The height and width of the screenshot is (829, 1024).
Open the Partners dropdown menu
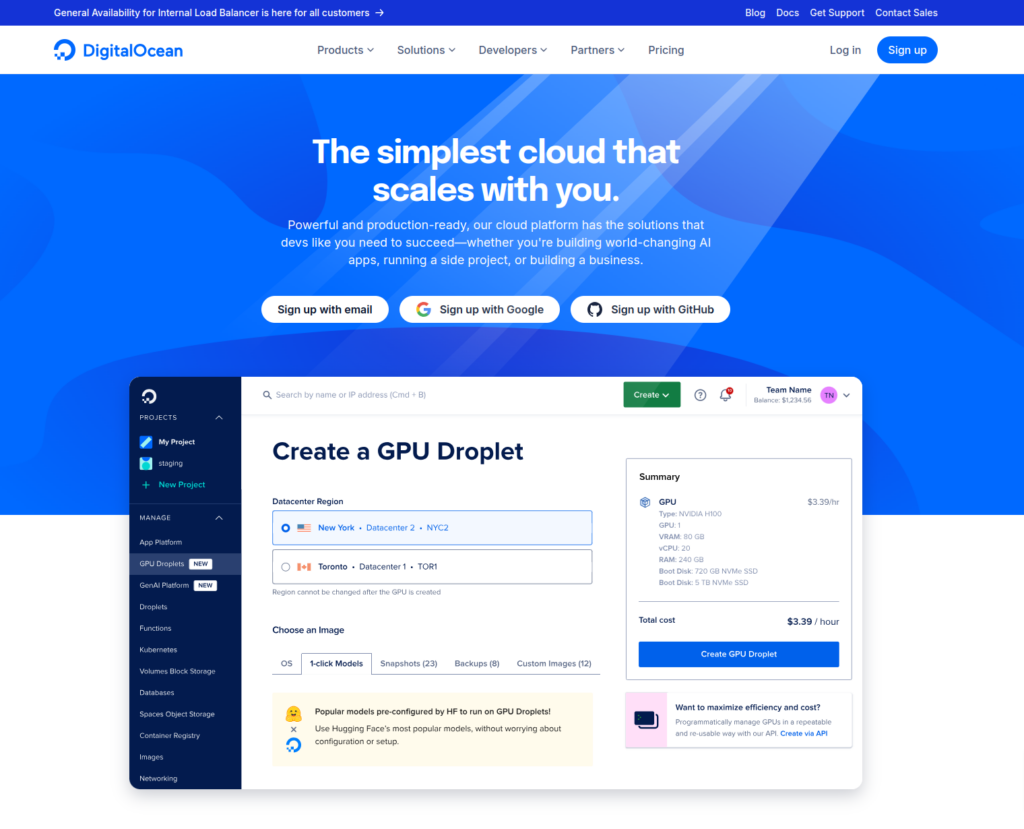pyautogui.click(x=598, y=50)
